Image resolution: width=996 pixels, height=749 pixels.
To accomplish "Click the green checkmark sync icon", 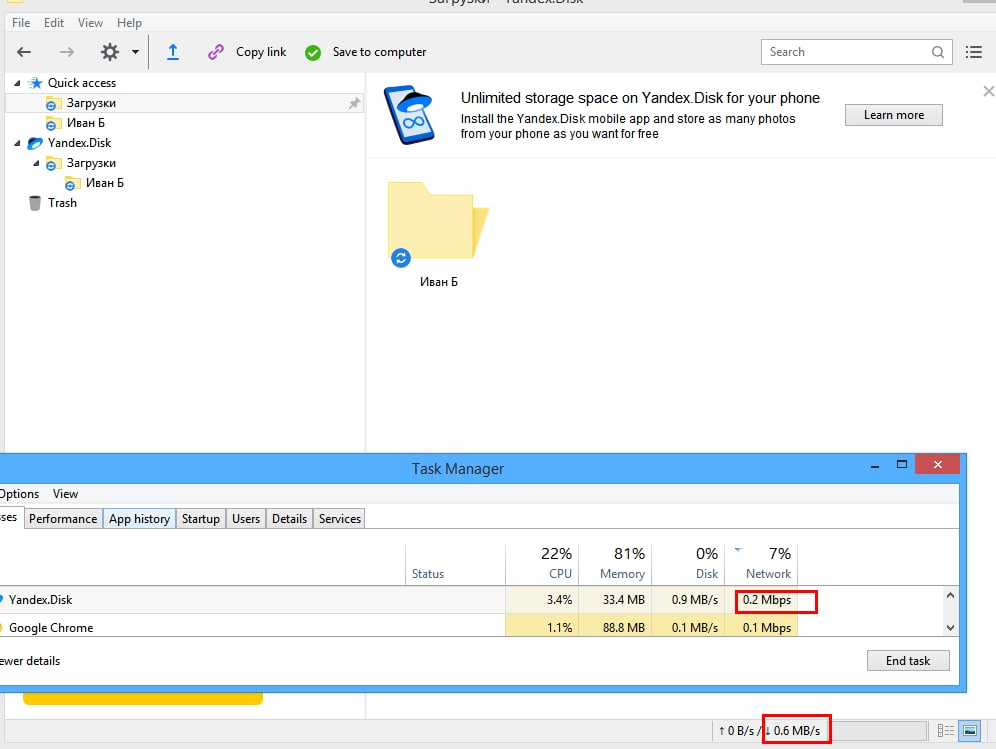I will (313, 53).
